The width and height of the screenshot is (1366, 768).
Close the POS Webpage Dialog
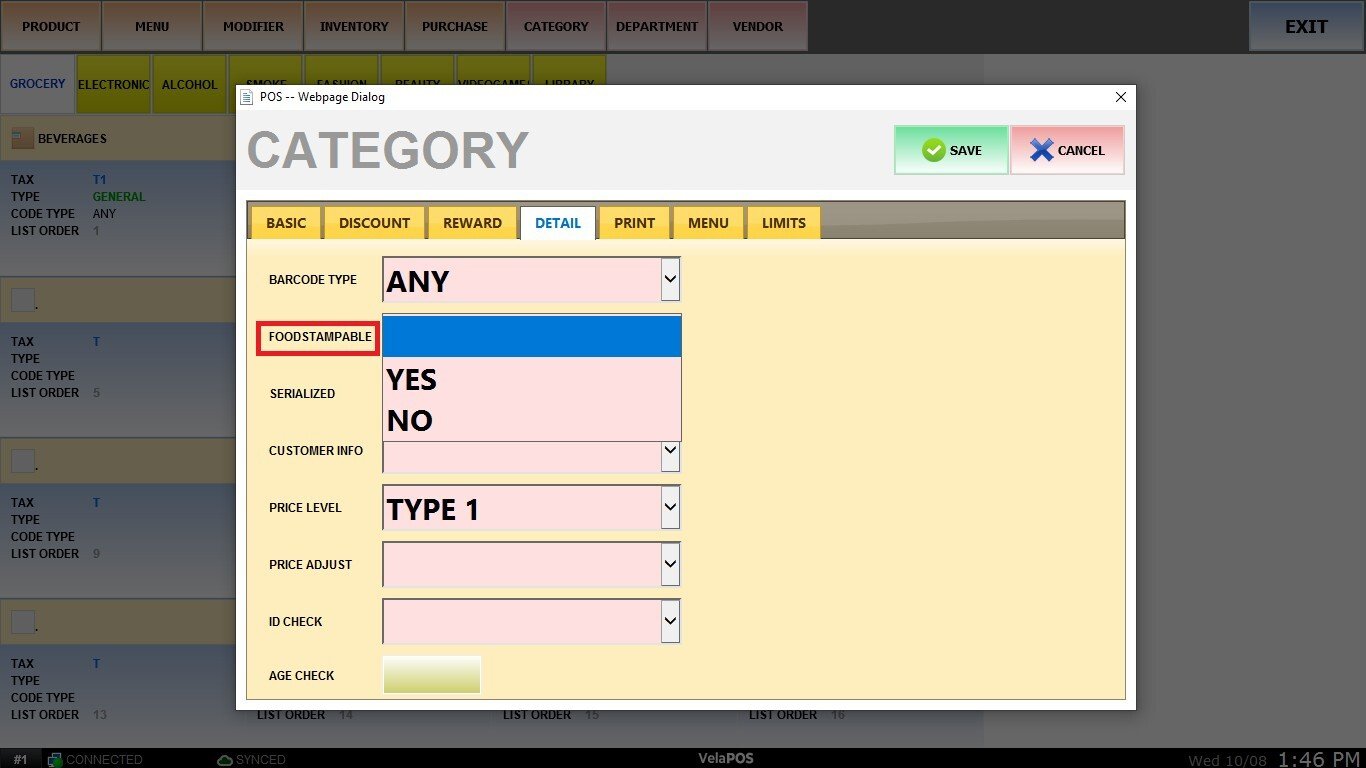[1120, 97]
